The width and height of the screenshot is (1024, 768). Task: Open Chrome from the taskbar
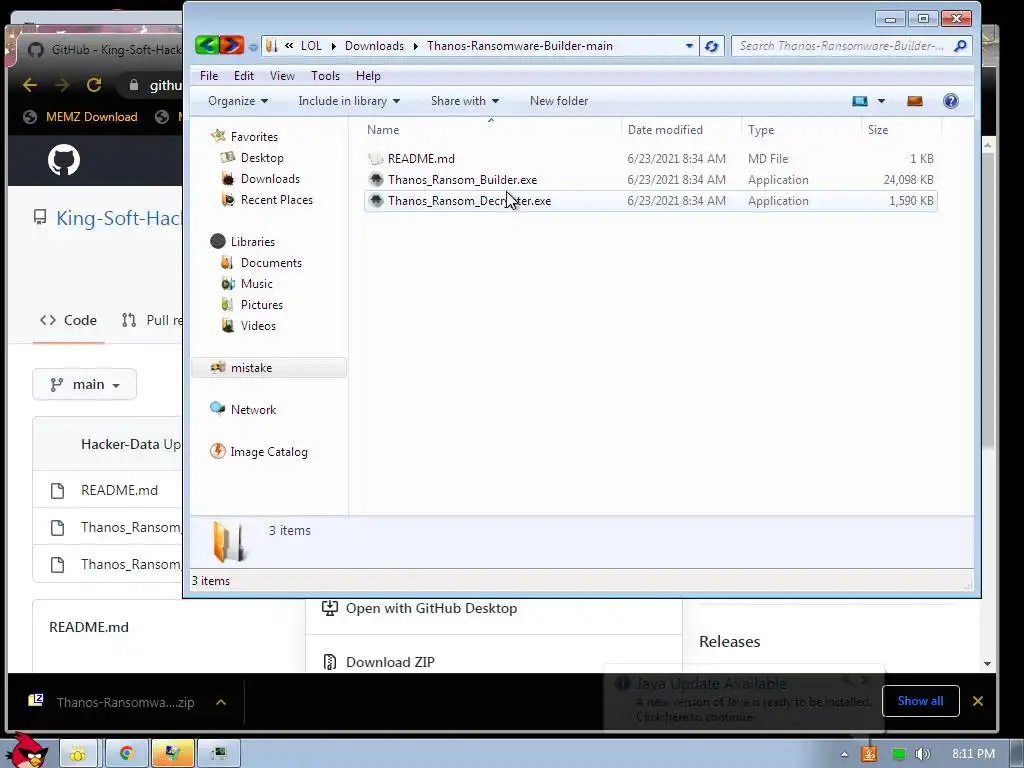[126, 754]
